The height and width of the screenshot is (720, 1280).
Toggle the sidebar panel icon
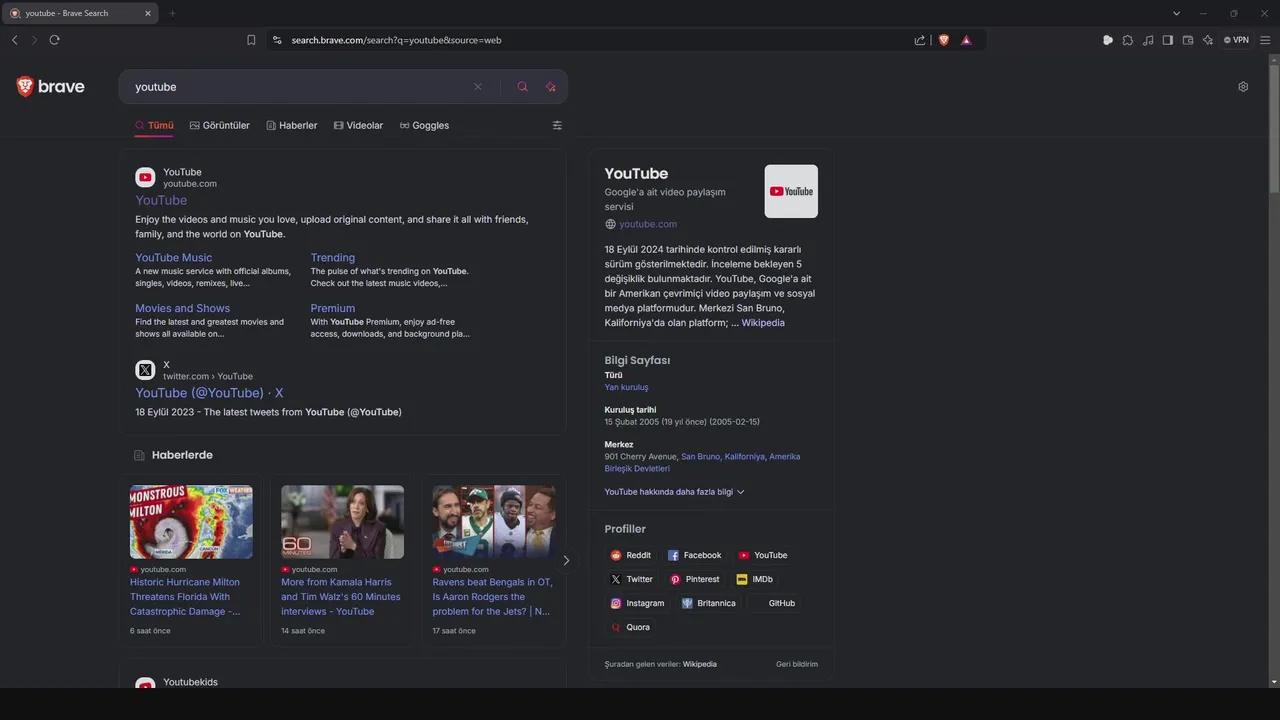coord(1168,40)
